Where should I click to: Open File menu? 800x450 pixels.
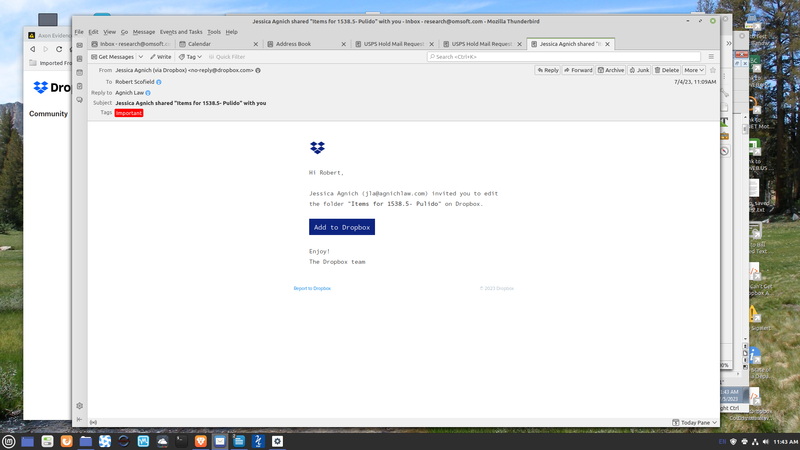pyautogui.click(x=79, y=32)
